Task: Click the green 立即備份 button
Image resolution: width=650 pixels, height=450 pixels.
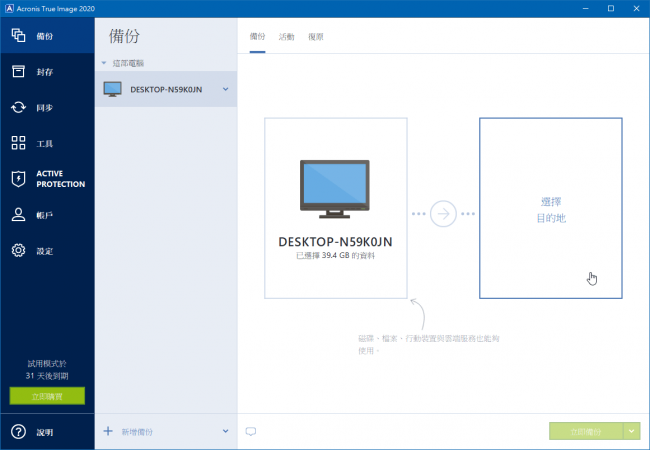Action: pos(585,431)
